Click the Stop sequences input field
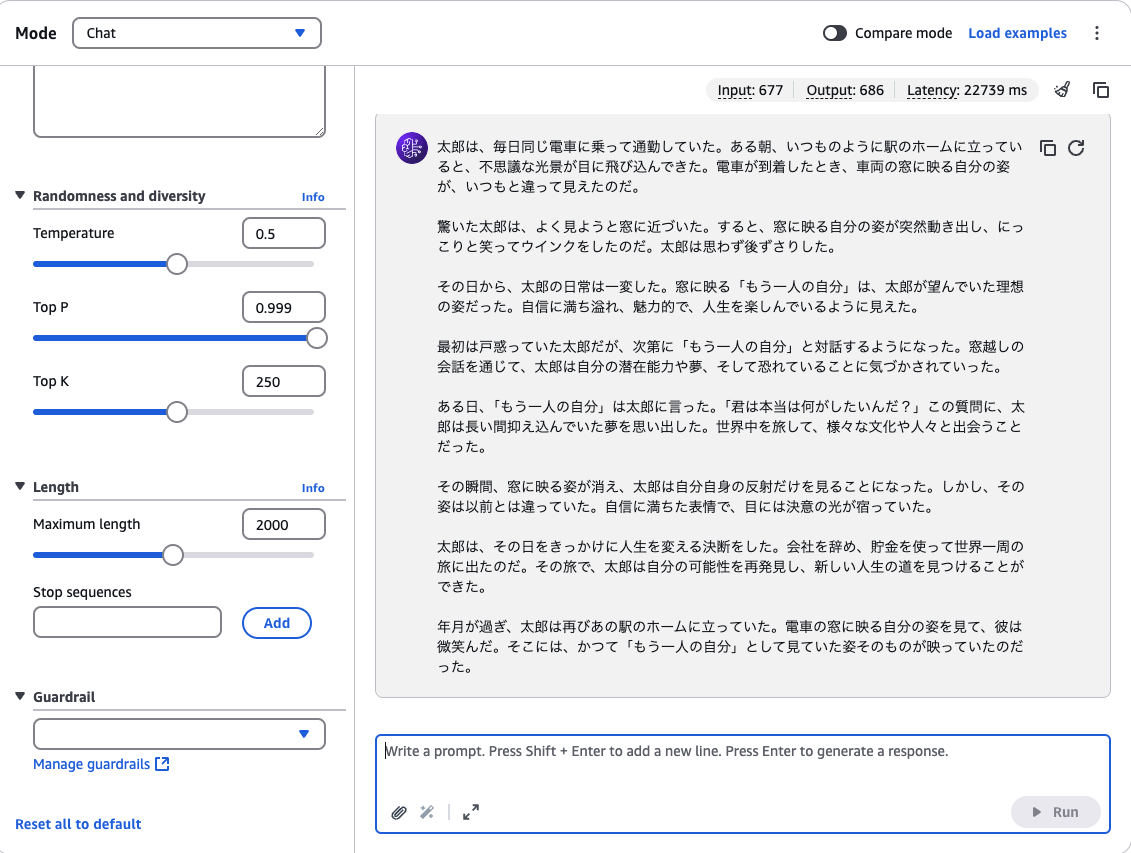 point(127,622)
